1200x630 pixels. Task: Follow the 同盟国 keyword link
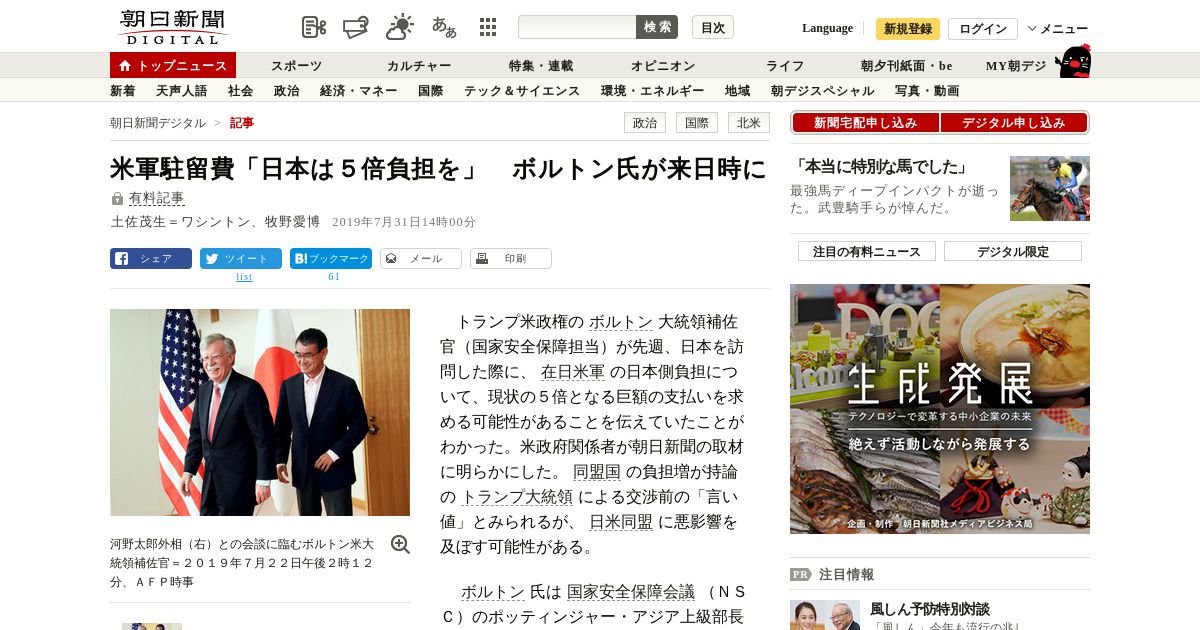pyautogui.click(x=597, y=472)
